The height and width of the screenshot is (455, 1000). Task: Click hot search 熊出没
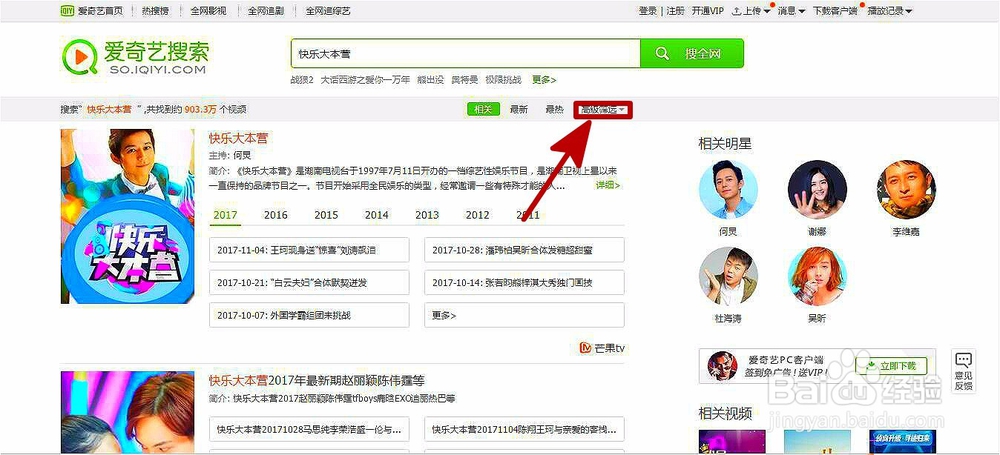point(430,80)
